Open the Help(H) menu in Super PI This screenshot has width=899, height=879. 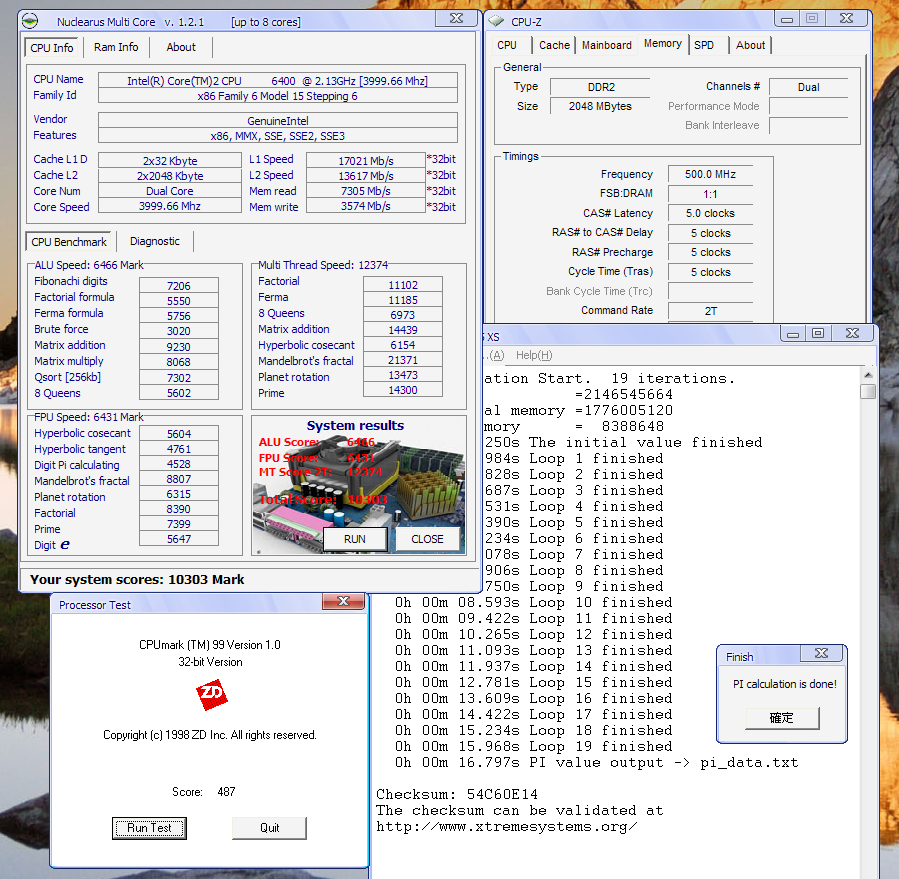point(534,355)
